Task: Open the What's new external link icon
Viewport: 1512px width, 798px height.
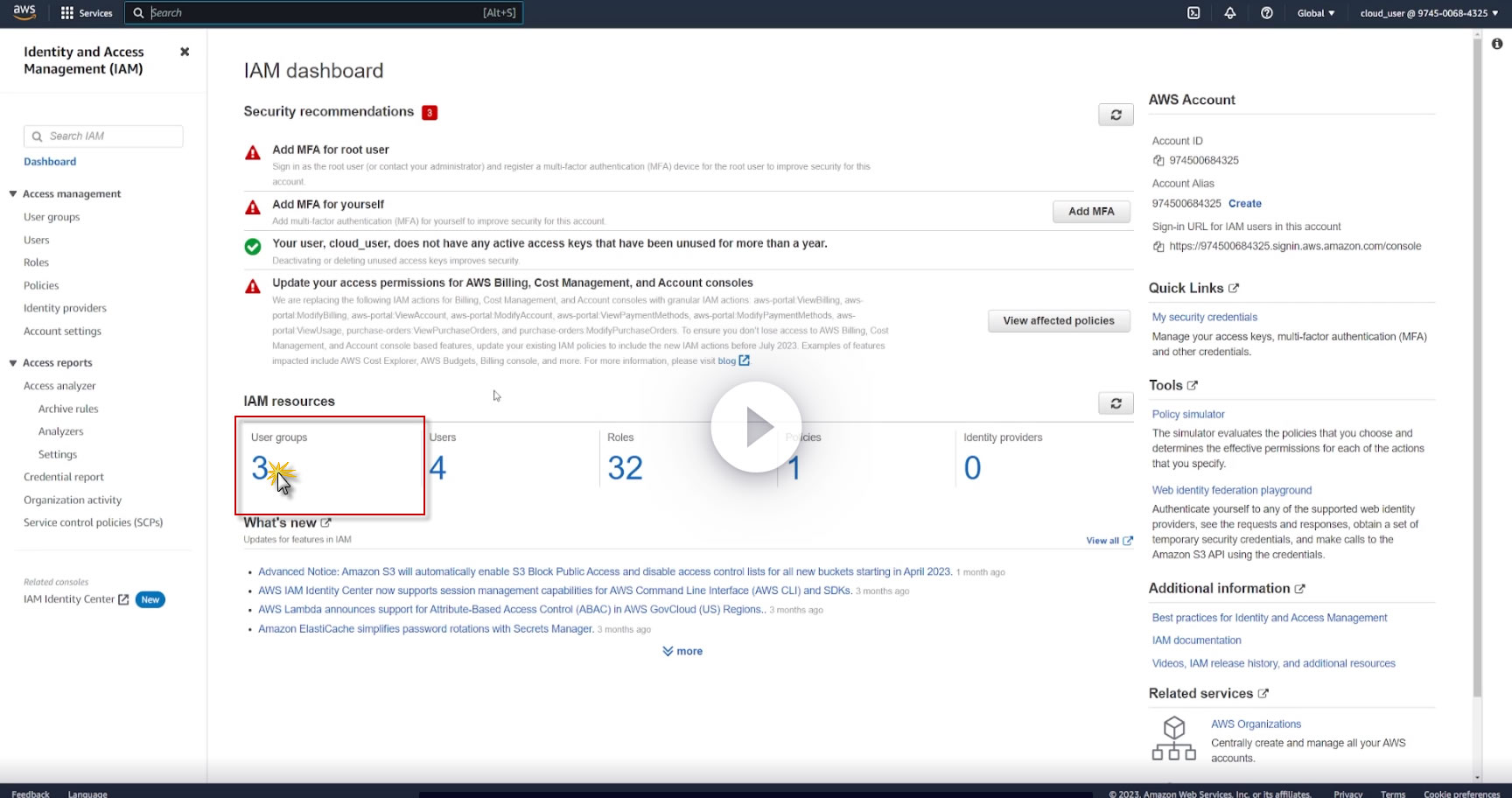Action: pos(326,522)
